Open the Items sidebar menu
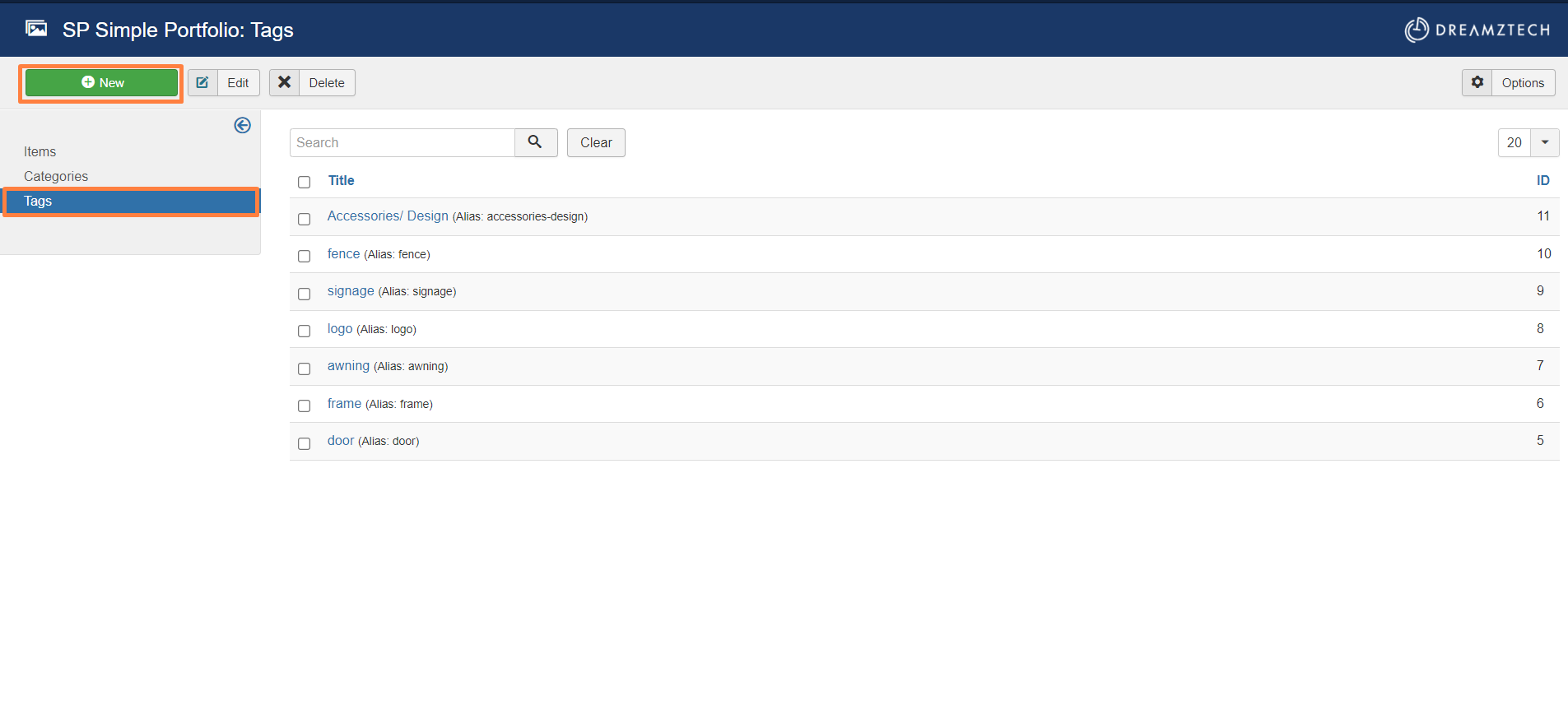Viewport: 1568px width, 714px height. coord(40,152)
